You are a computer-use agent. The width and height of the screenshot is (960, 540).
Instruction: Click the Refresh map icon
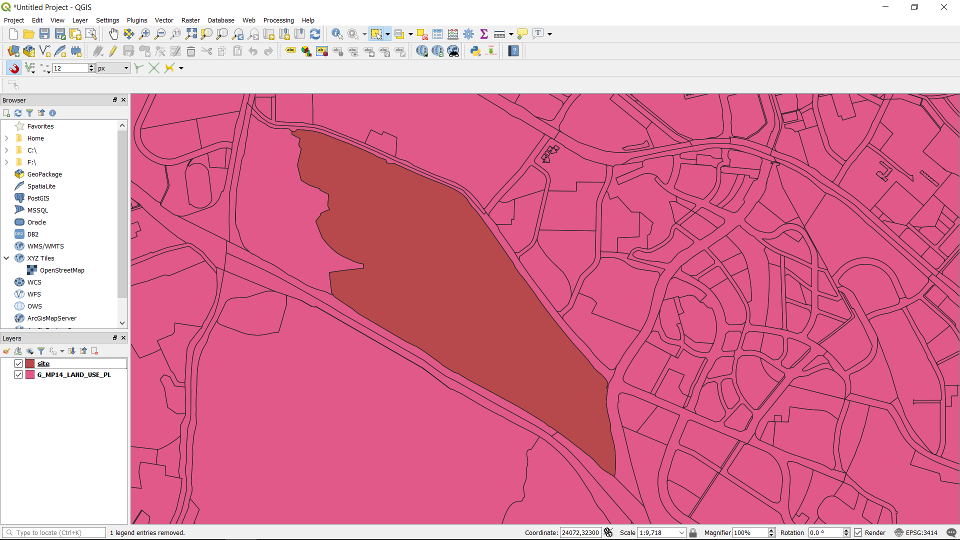[x=315, y=34]
